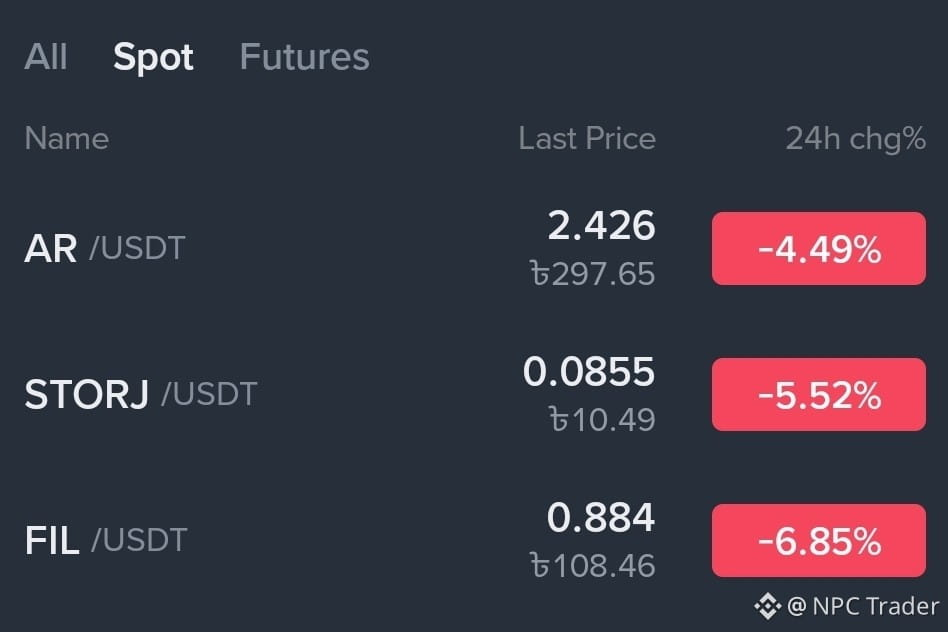Sort by Last Price column header
The width and height of the screenshot is (948, 632).
point(586,138)
